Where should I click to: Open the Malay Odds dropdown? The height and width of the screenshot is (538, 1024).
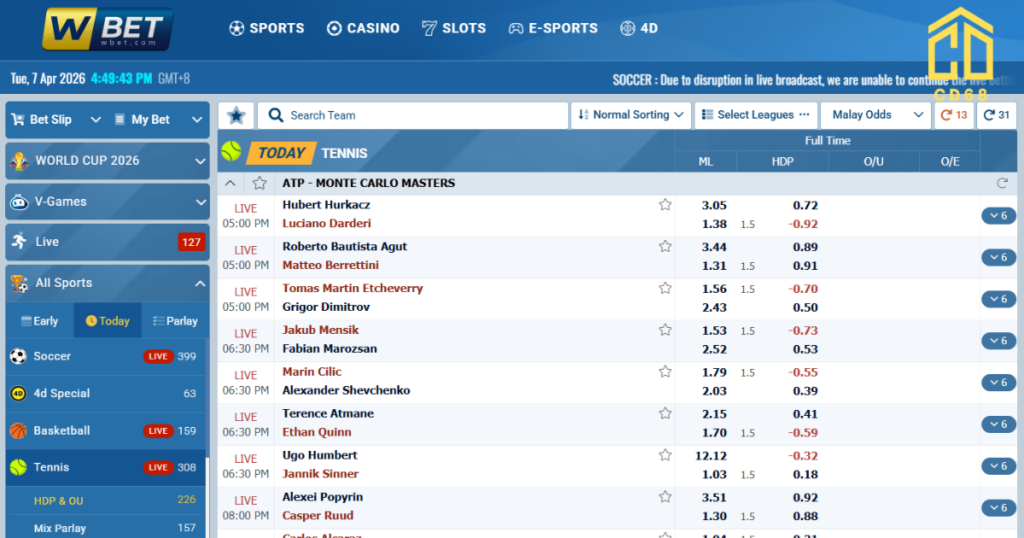[877, 115]
